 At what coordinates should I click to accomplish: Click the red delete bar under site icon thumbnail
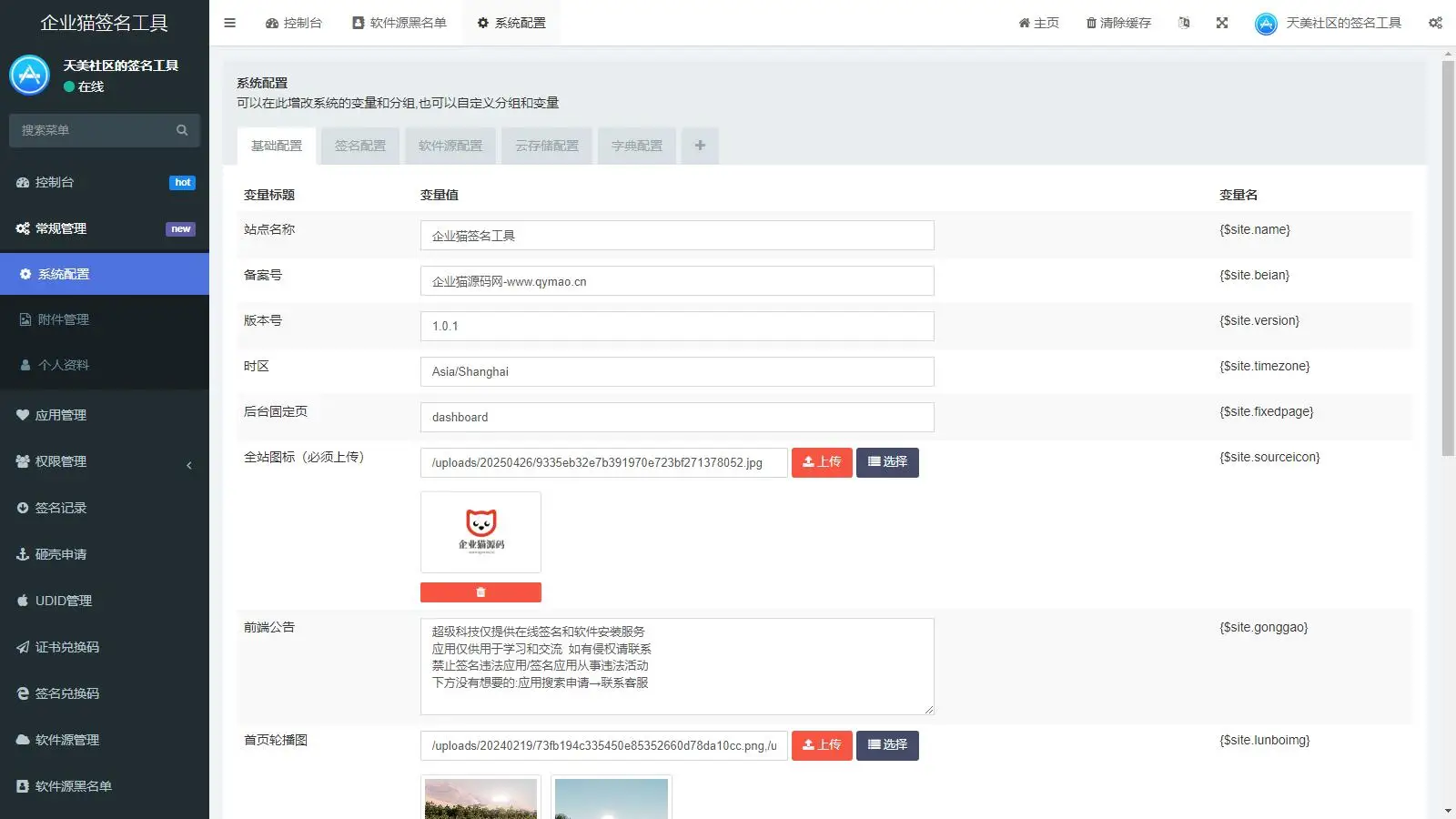pyautogui.click(x=480, y=591)
